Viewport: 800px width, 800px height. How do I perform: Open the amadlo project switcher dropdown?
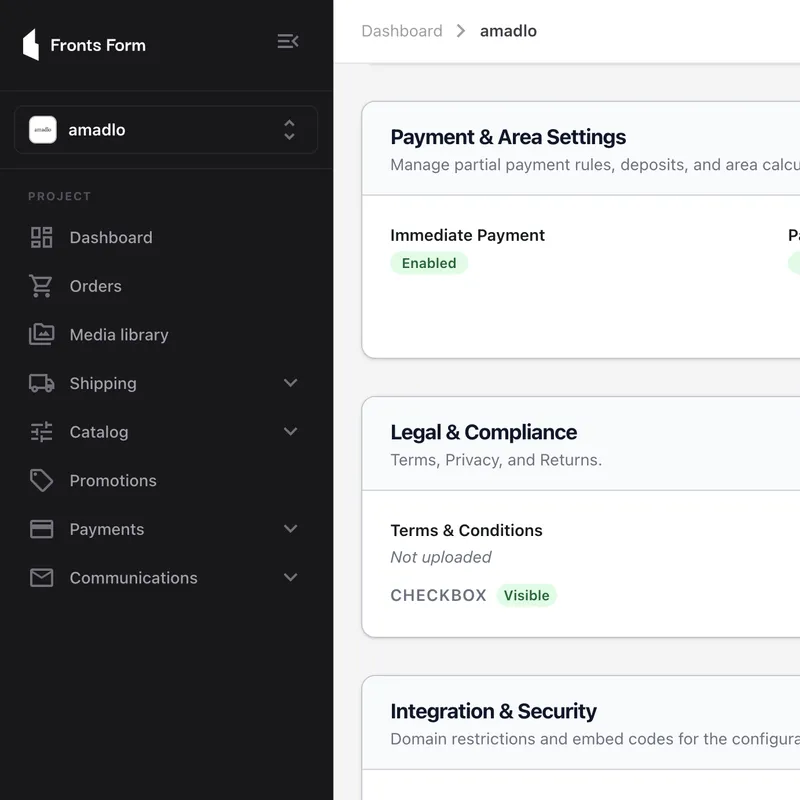coord(166,130)
